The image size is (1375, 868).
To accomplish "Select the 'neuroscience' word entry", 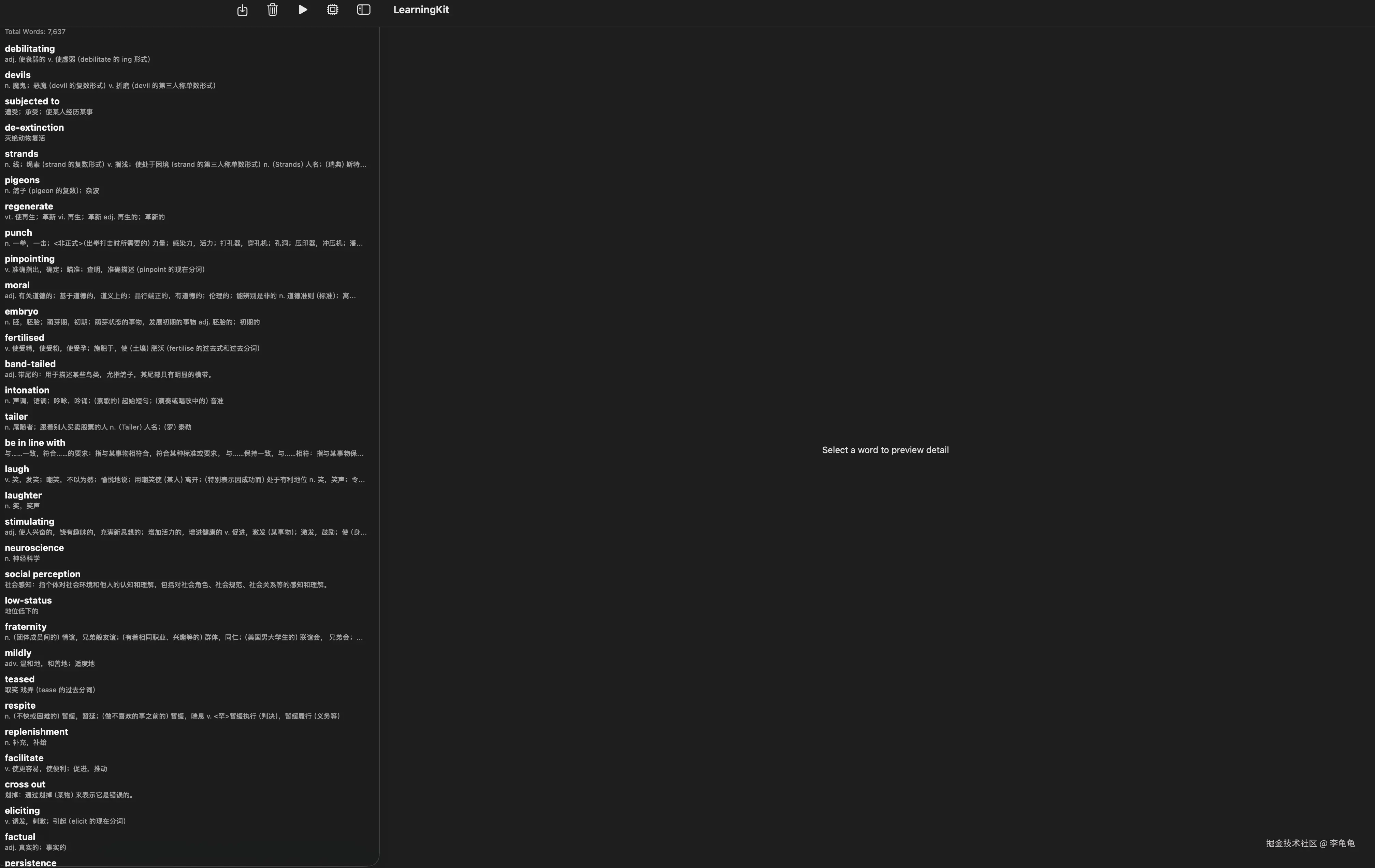I will click(x=34, y=548).
